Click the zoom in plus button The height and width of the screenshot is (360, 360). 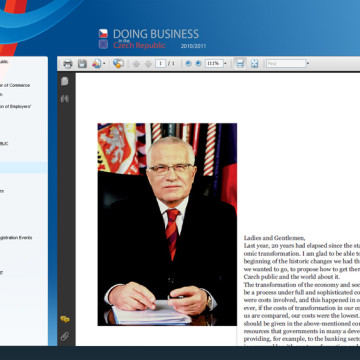199,64
